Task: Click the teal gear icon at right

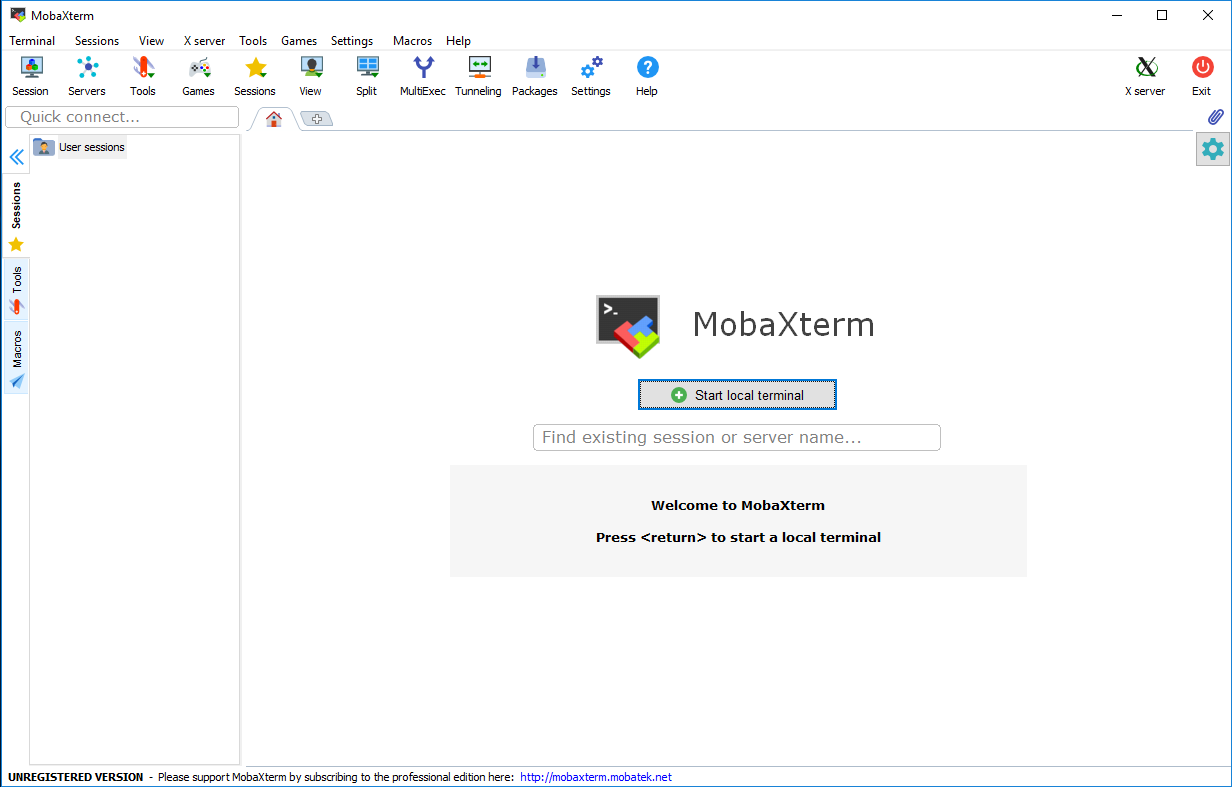Action: 1213,150
